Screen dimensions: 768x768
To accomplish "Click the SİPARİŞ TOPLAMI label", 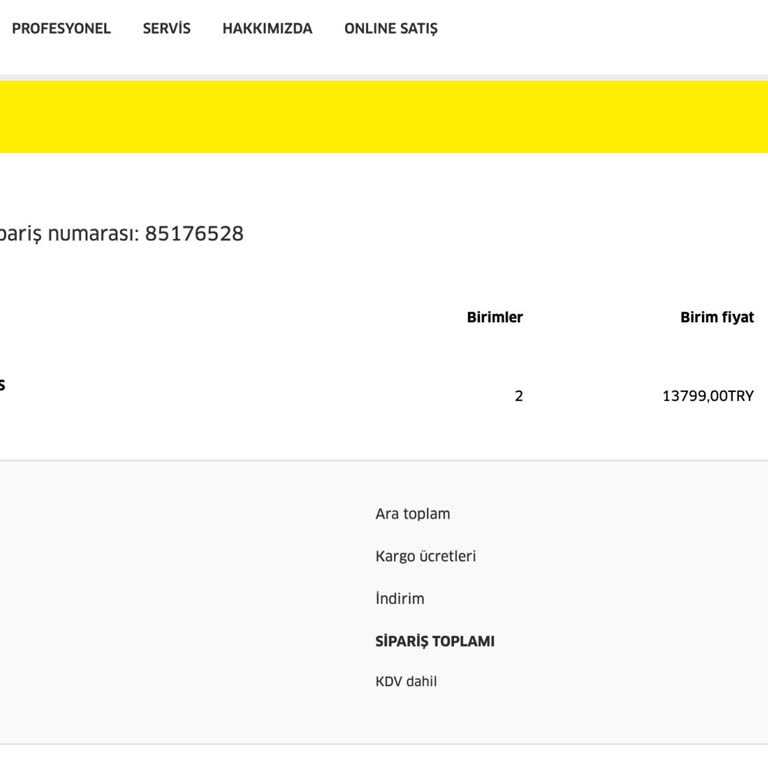I will 435,641.
